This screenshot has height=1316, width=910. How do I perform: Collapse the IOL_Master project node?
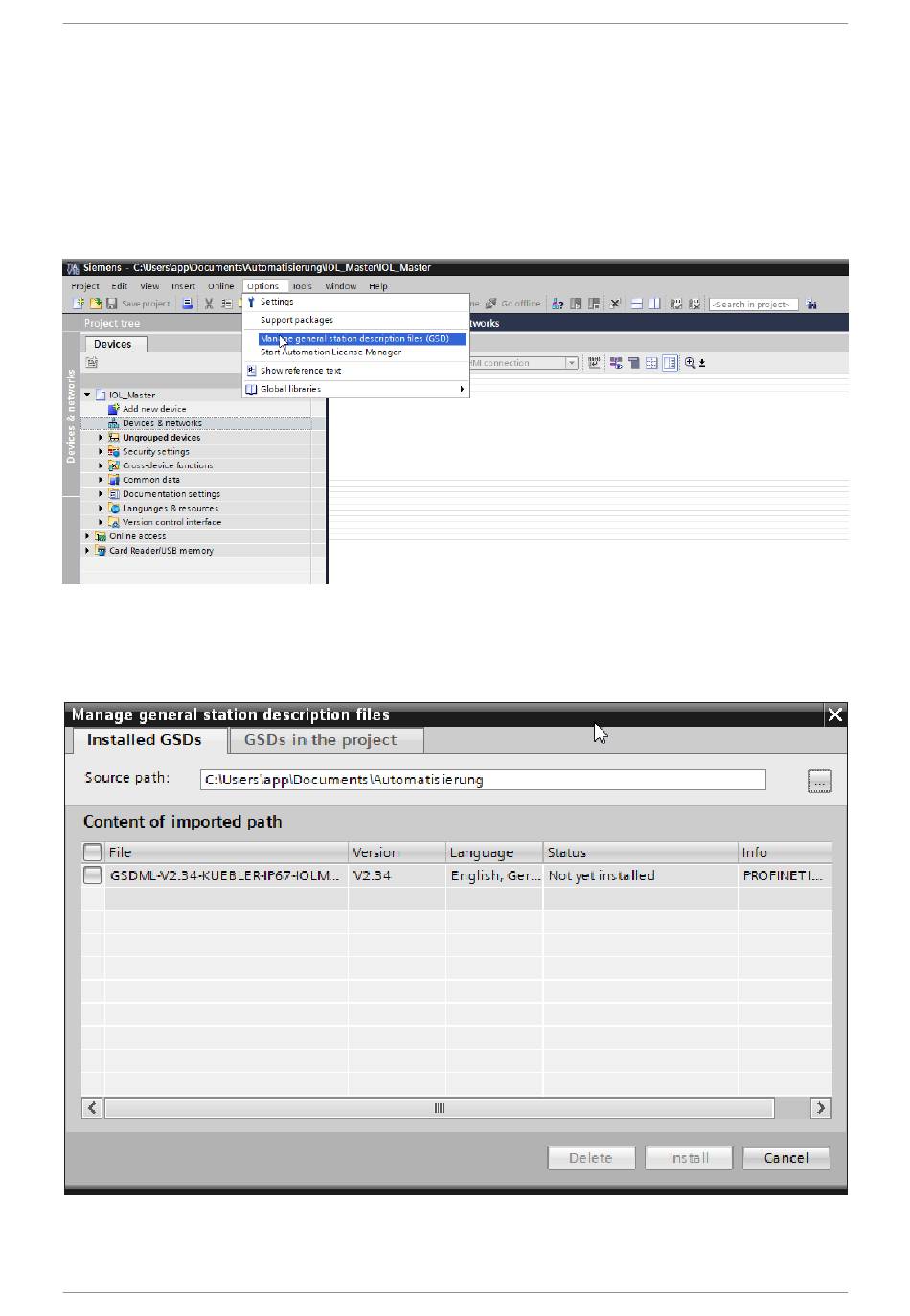click(x=87, y=395)
